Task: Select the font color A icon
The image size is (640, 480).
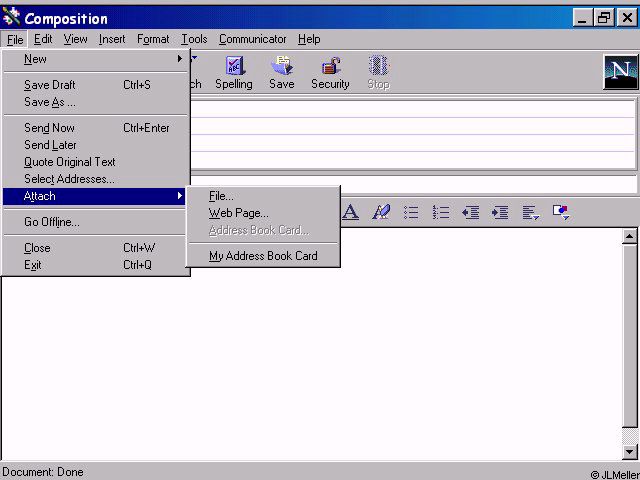Action: point(350,212)
